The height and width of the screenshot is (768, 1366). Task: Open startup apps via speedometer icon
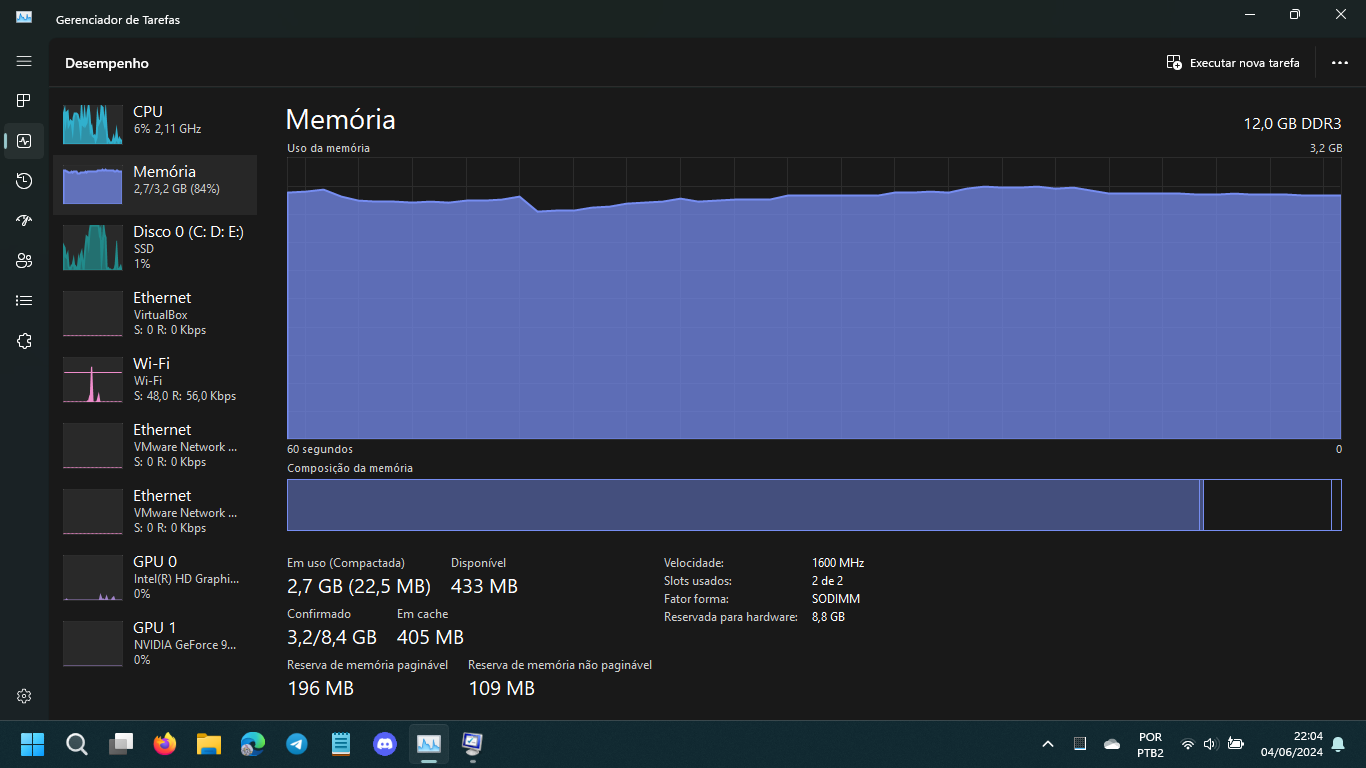point(24,221)
